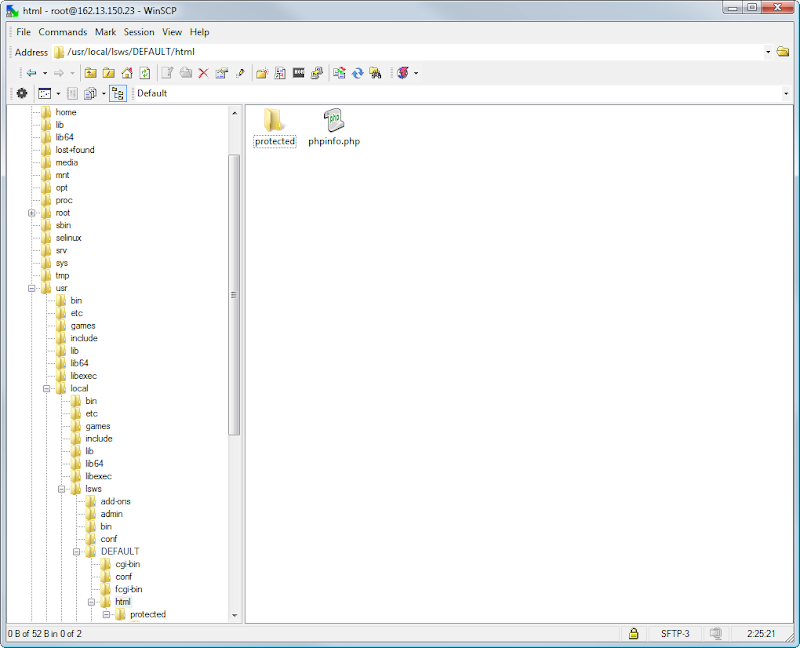
Task: Refresh the directory with green arrows icon
Action: click(145, 73)
